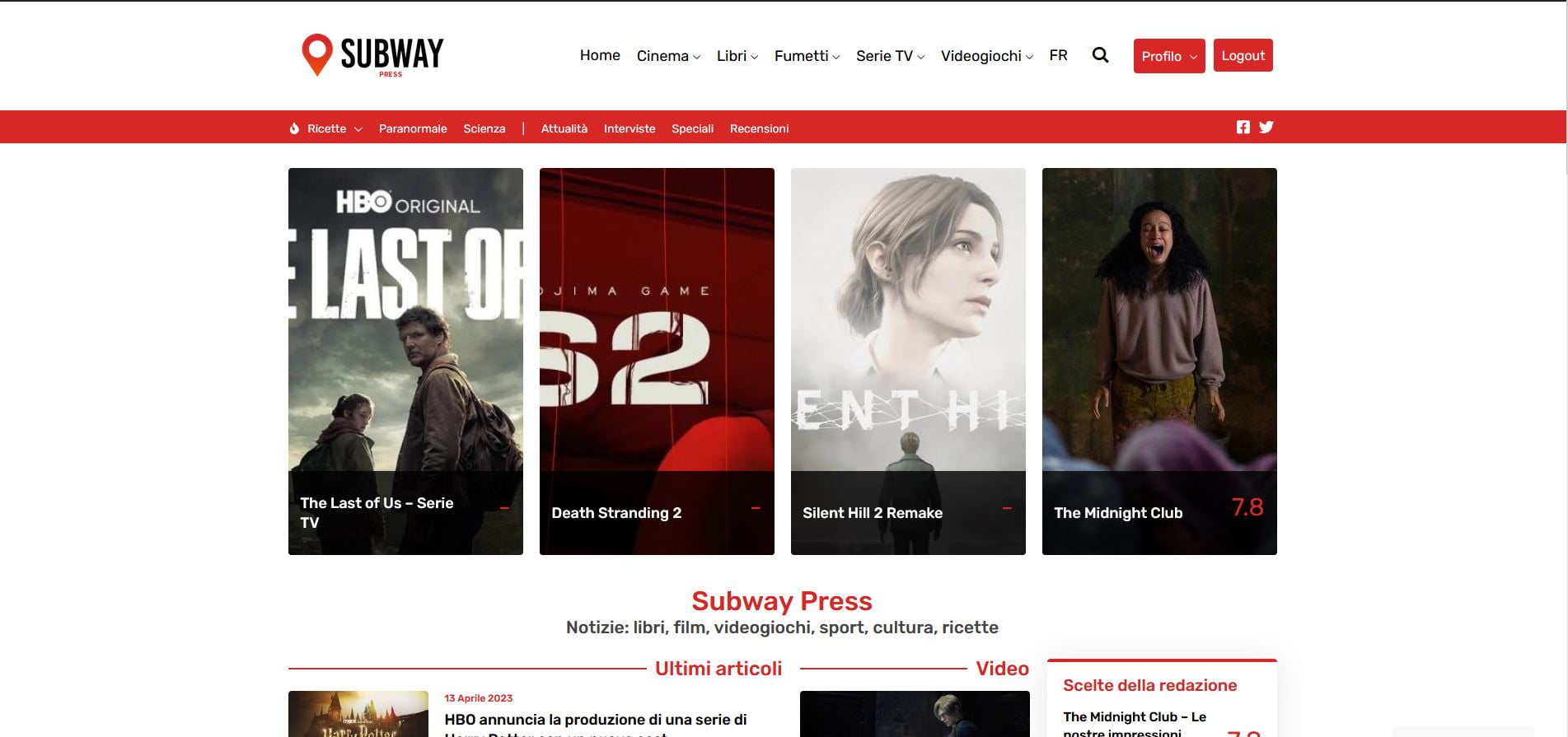Click the 'Scelte della redazione' heading
Viewport: 1568px width, 737px height.
click(1149, 685)
